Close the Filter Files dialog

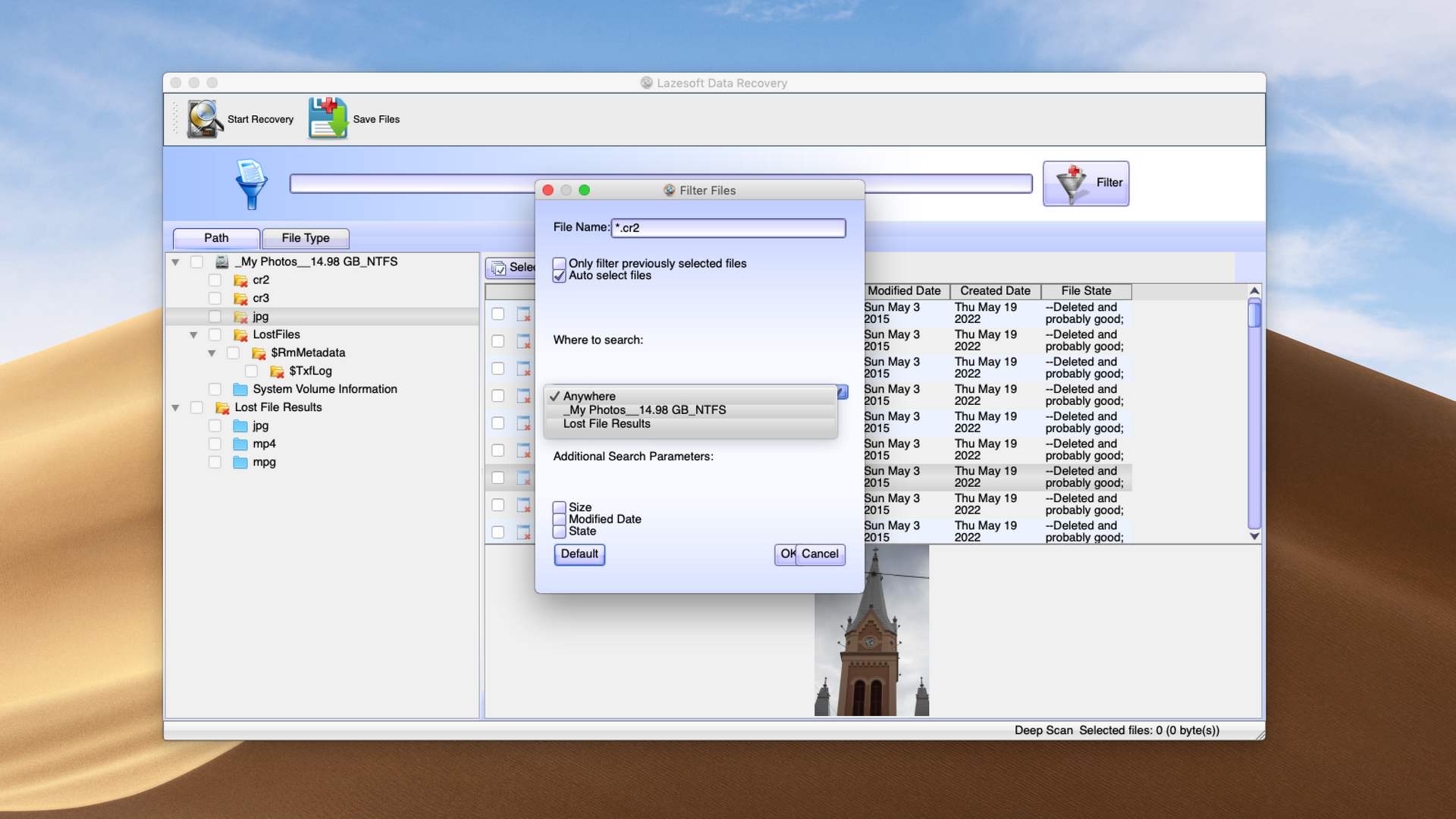pyautogui.click(x=548, y=190)
